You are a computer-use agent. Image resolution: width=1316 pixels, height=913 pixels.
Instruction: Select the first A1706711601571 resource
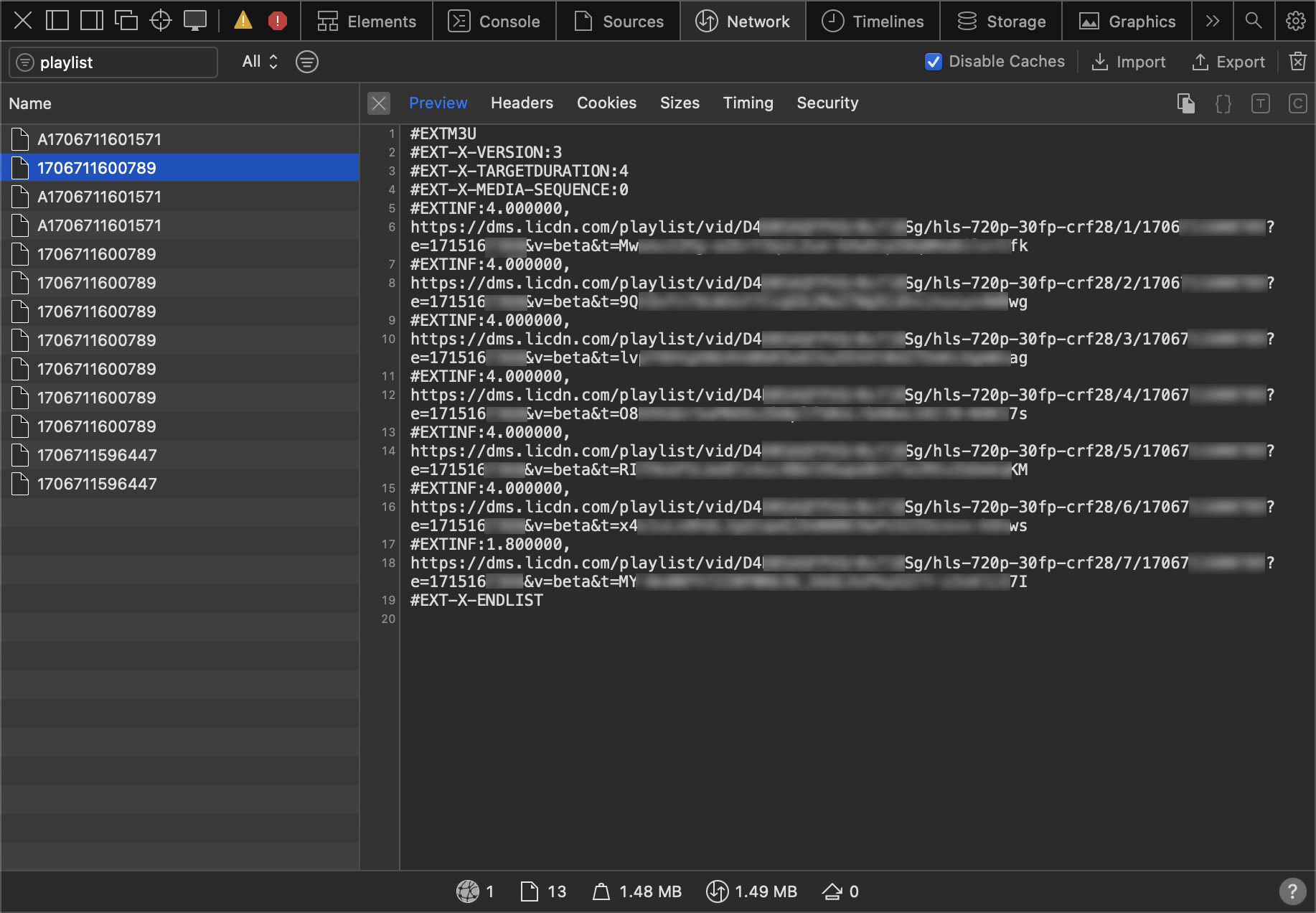[x=99, y=139]
